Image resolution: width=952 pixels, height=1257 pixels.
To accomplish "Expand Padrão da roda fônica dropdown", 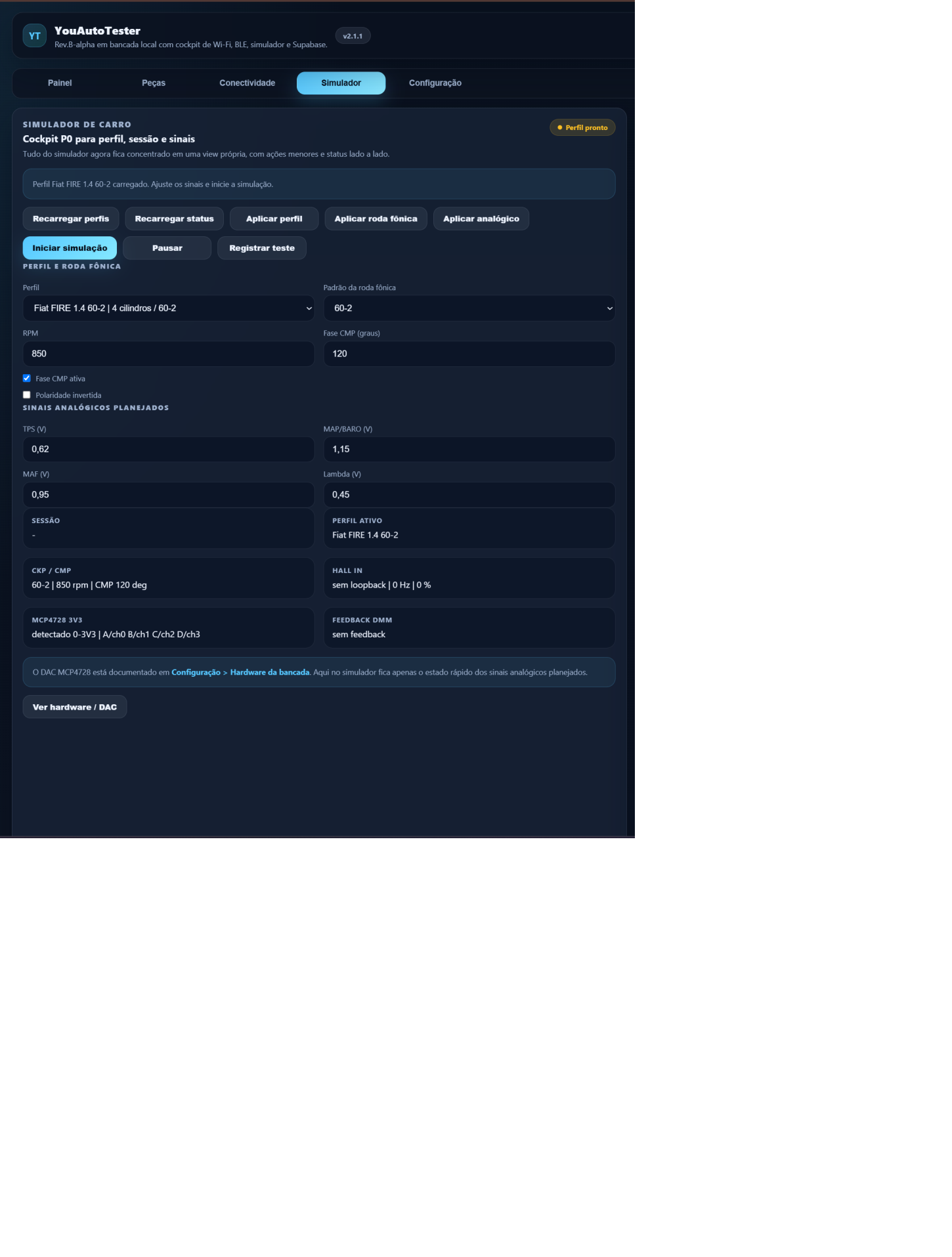I will pos(469,308).
